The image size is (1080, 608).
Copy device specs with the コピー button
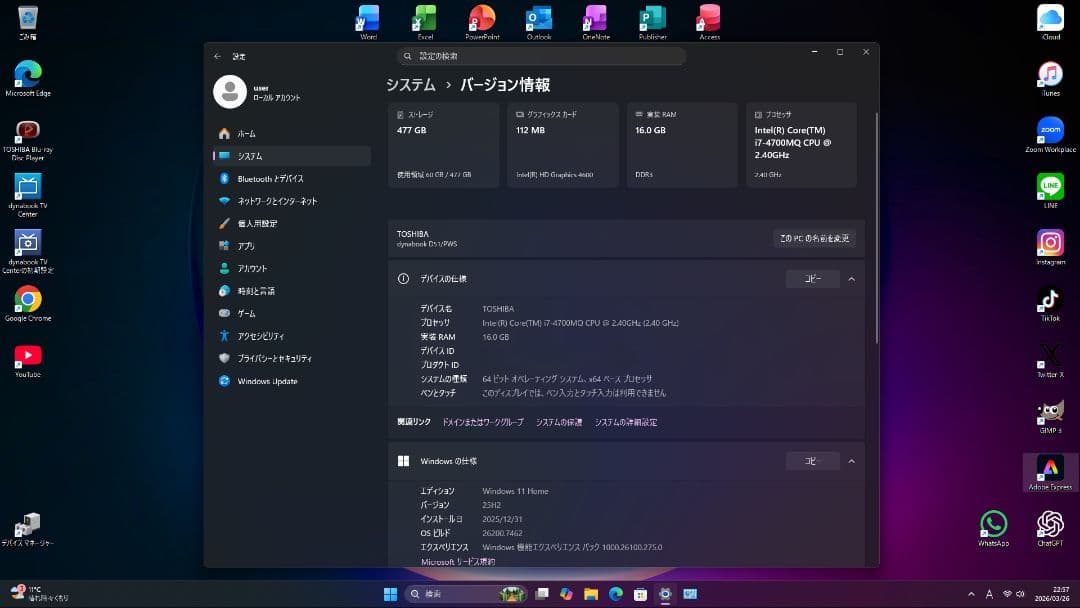click(x=812, y=279)
